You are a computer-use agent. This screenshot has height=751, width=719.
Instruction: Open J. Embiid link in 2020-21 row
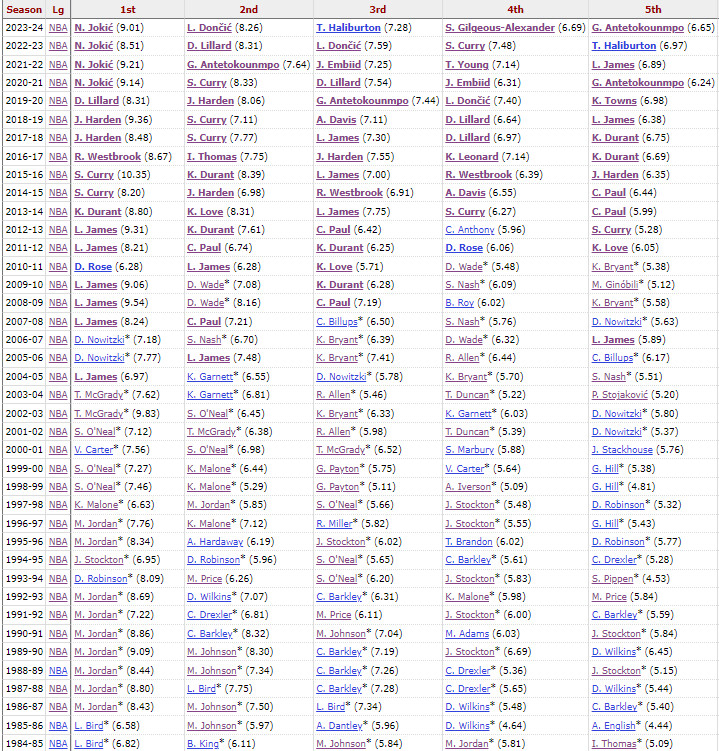pyautogui.click(x=468, y=83)
